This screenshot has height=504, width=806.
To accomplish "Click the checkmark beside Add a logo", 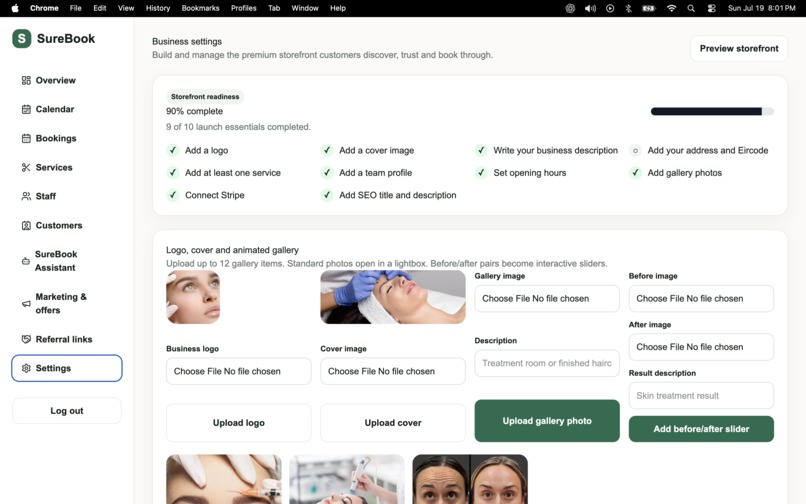I will pyautogui.click(x=173, y=150).
